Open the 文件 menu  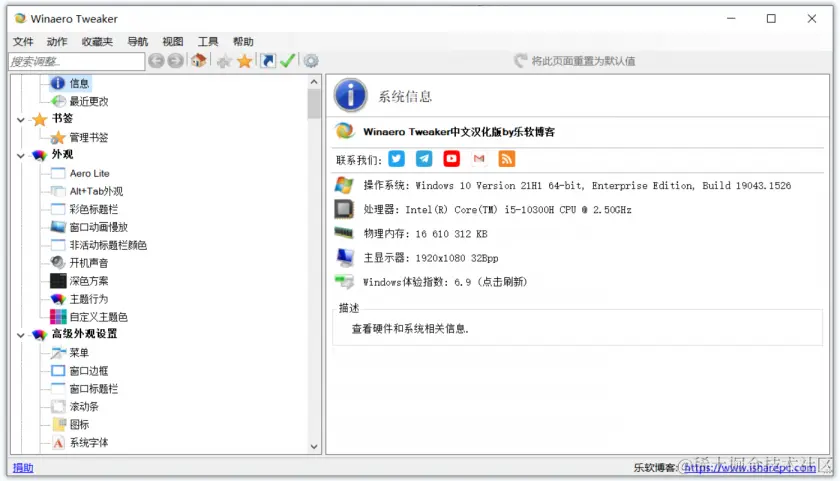click(23, 41)
